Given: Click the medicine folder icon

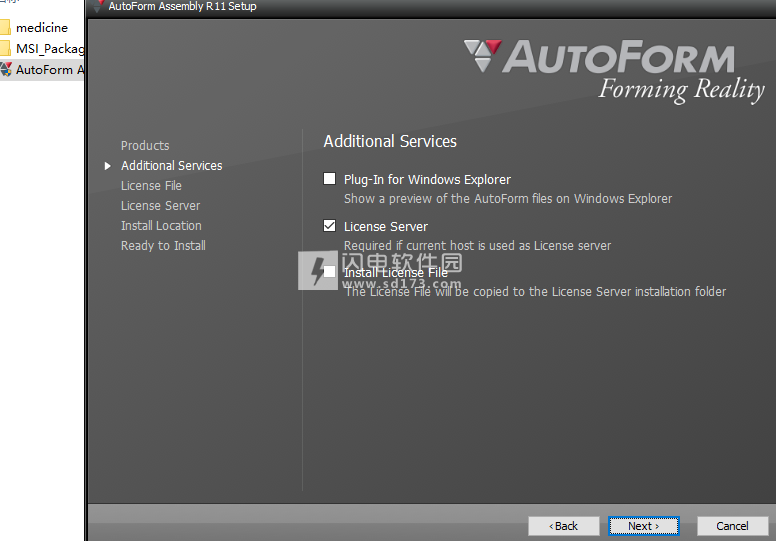Looking at the screenshot, I should click(x=5, y=28).
